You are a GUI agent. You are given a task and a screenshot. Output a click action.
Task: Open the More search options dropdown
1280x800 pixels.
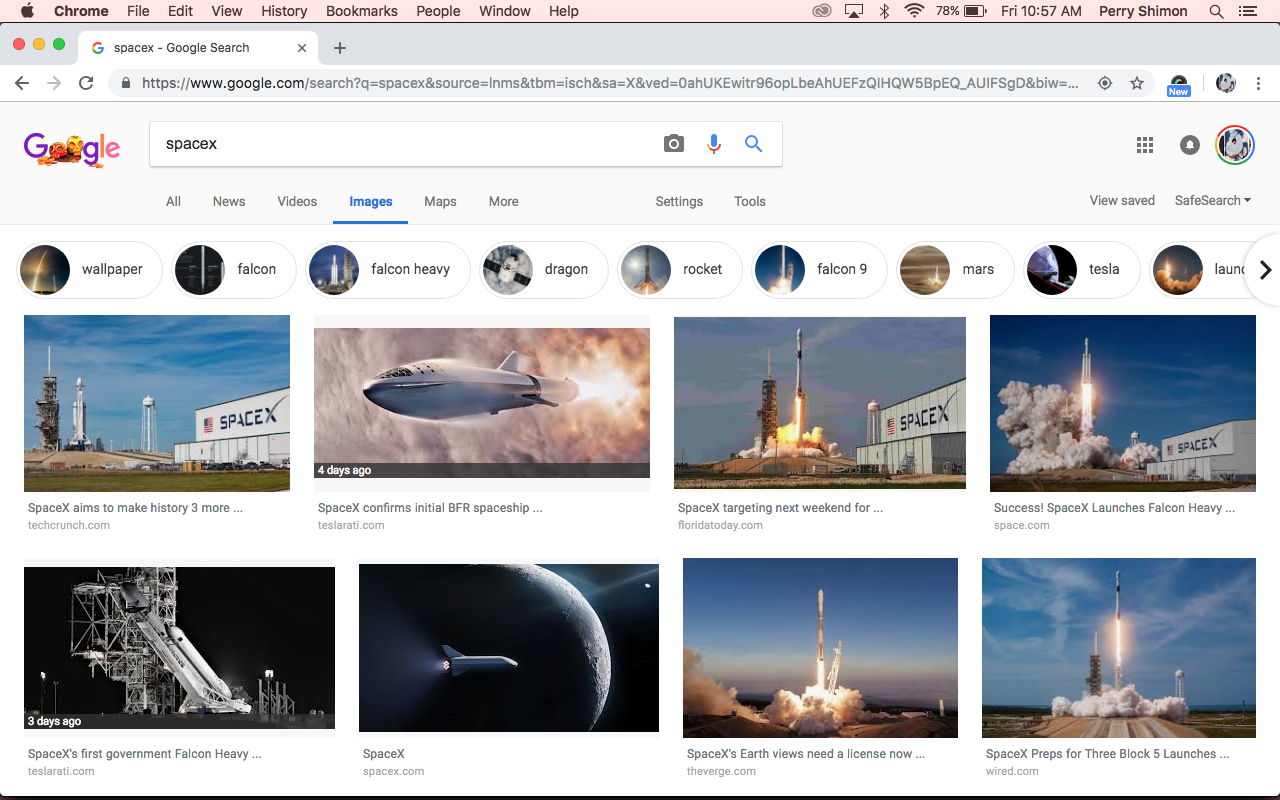(503, 201)
